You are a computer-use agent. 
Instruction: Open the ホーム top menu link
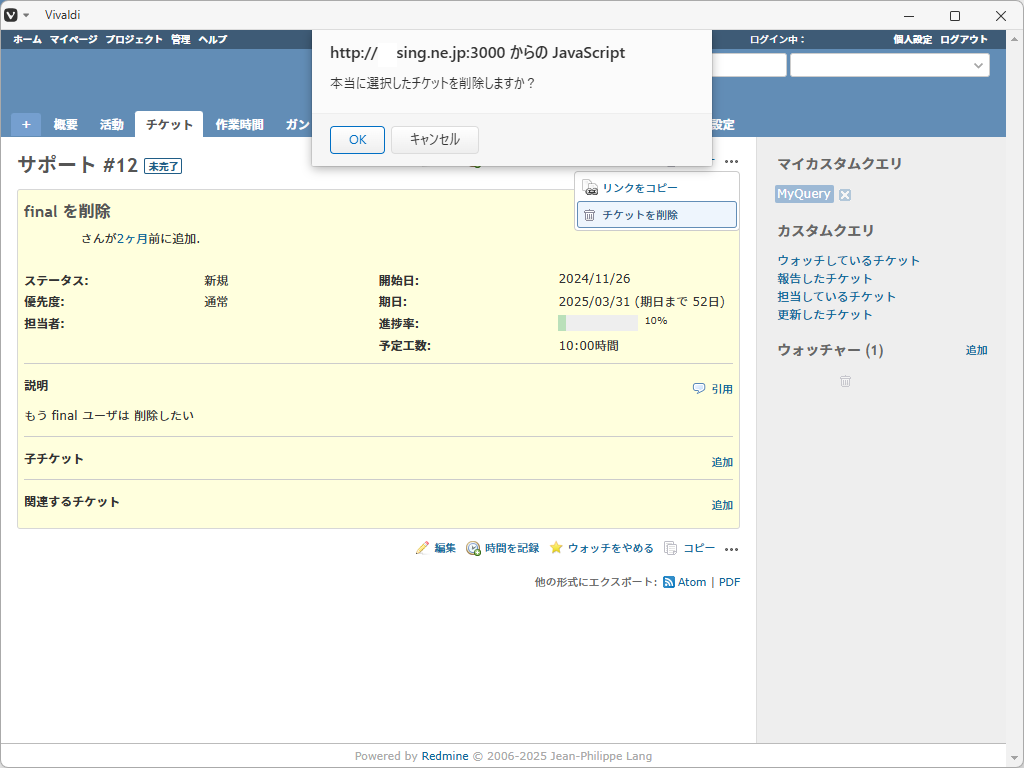(27, 39)
